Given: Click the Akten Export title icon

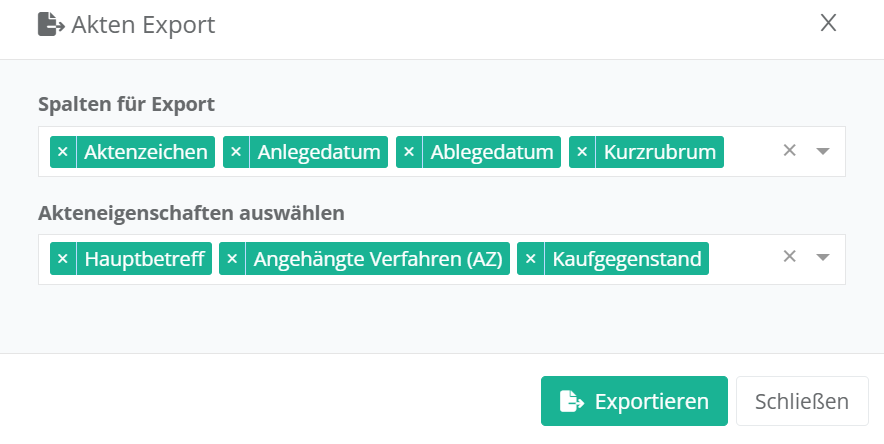Looking at the screenshot, I should [x=51, y=24].
